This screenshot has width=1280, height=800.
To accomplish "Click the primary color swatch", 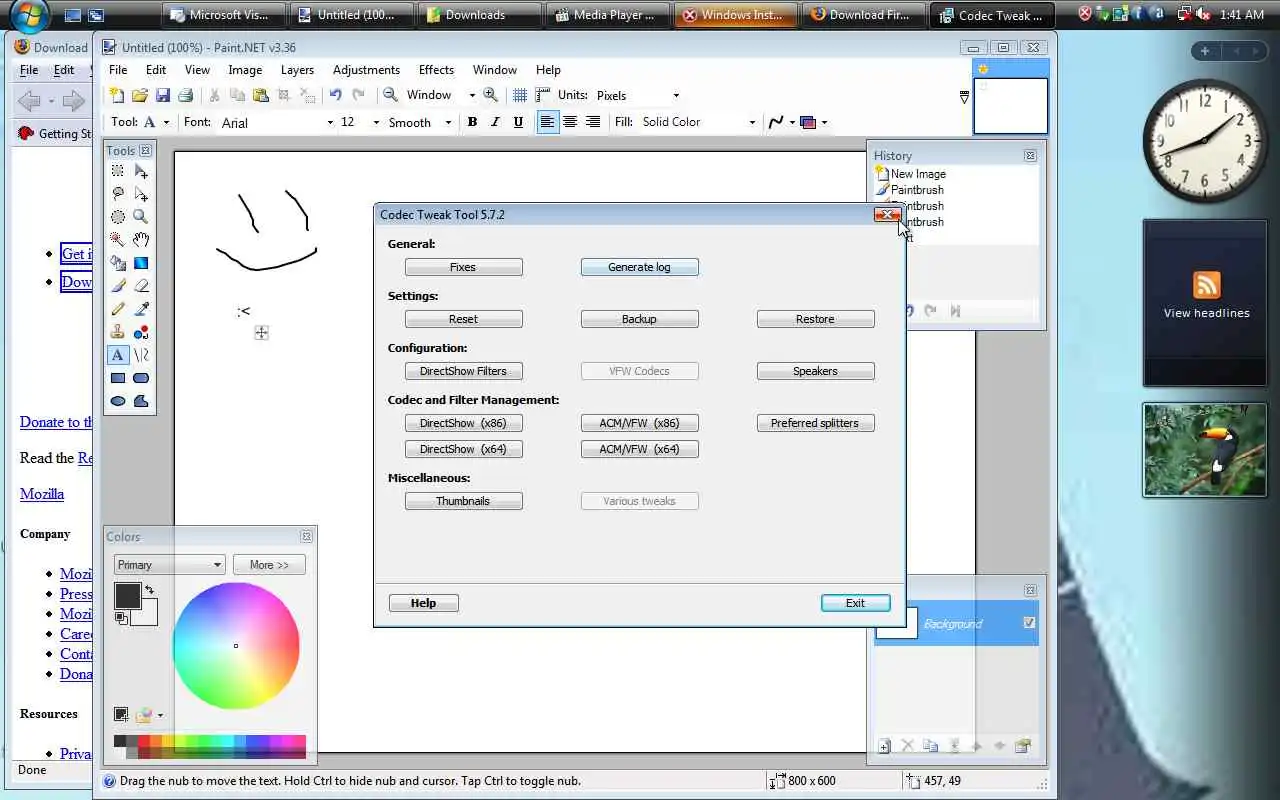I will [127, 596].
